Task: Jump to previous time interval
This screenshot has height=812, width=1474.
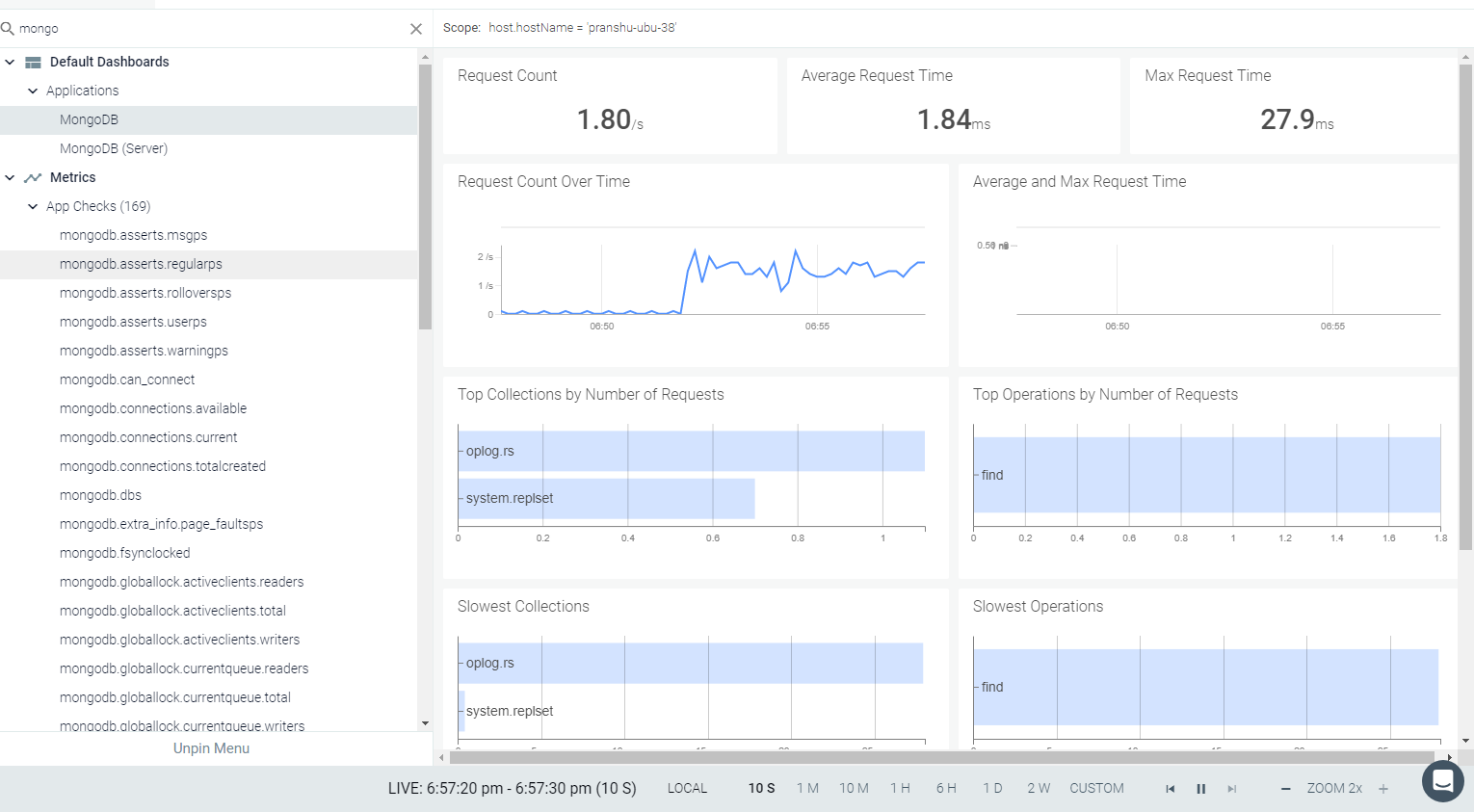Action: (1171, 789)
